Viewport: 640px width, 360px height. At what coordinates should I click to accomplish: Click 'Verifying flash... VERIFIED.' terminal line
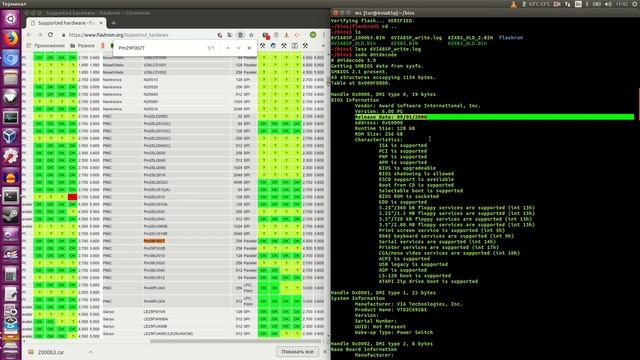click(373, 21)
